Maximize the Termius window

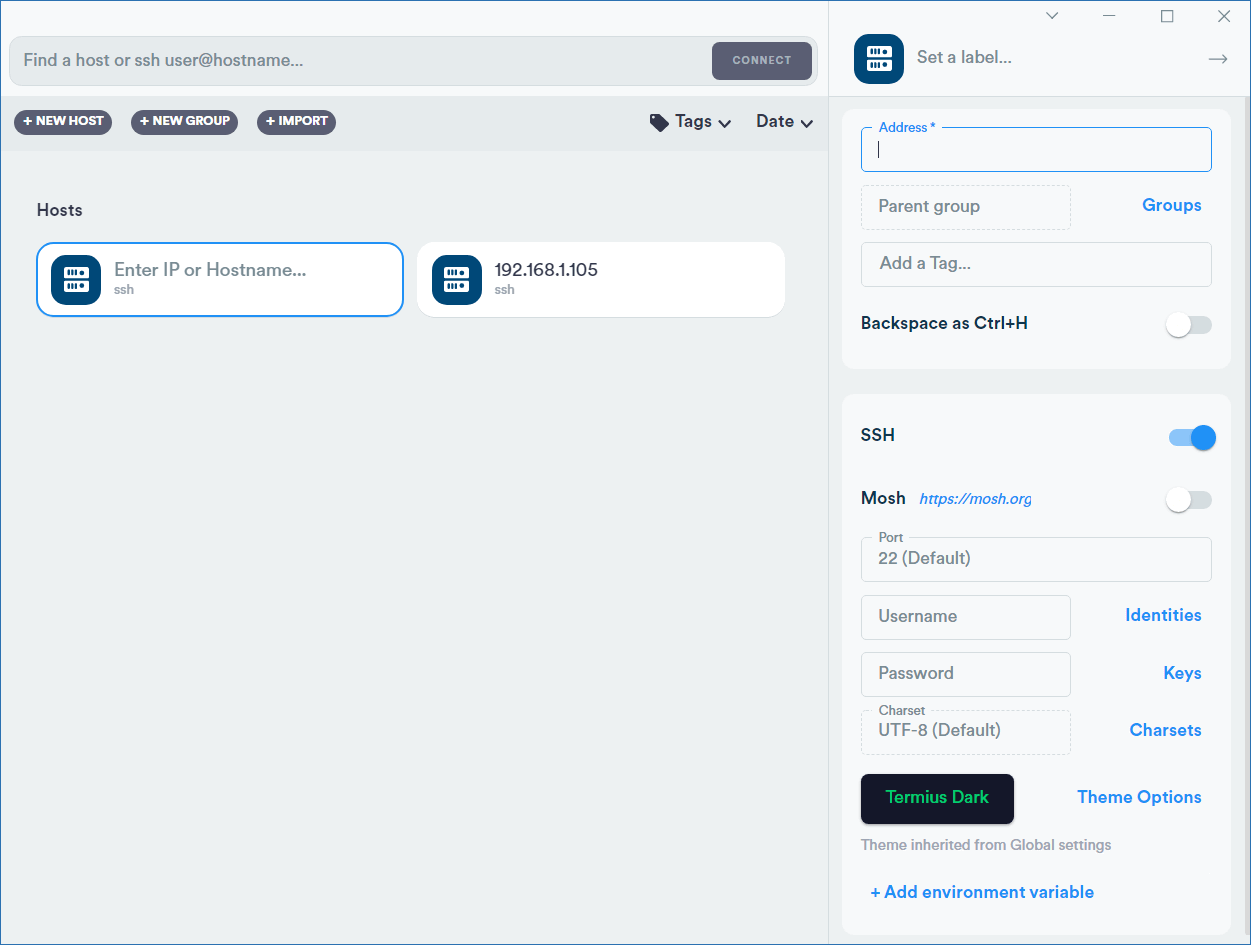[1166, 16]
